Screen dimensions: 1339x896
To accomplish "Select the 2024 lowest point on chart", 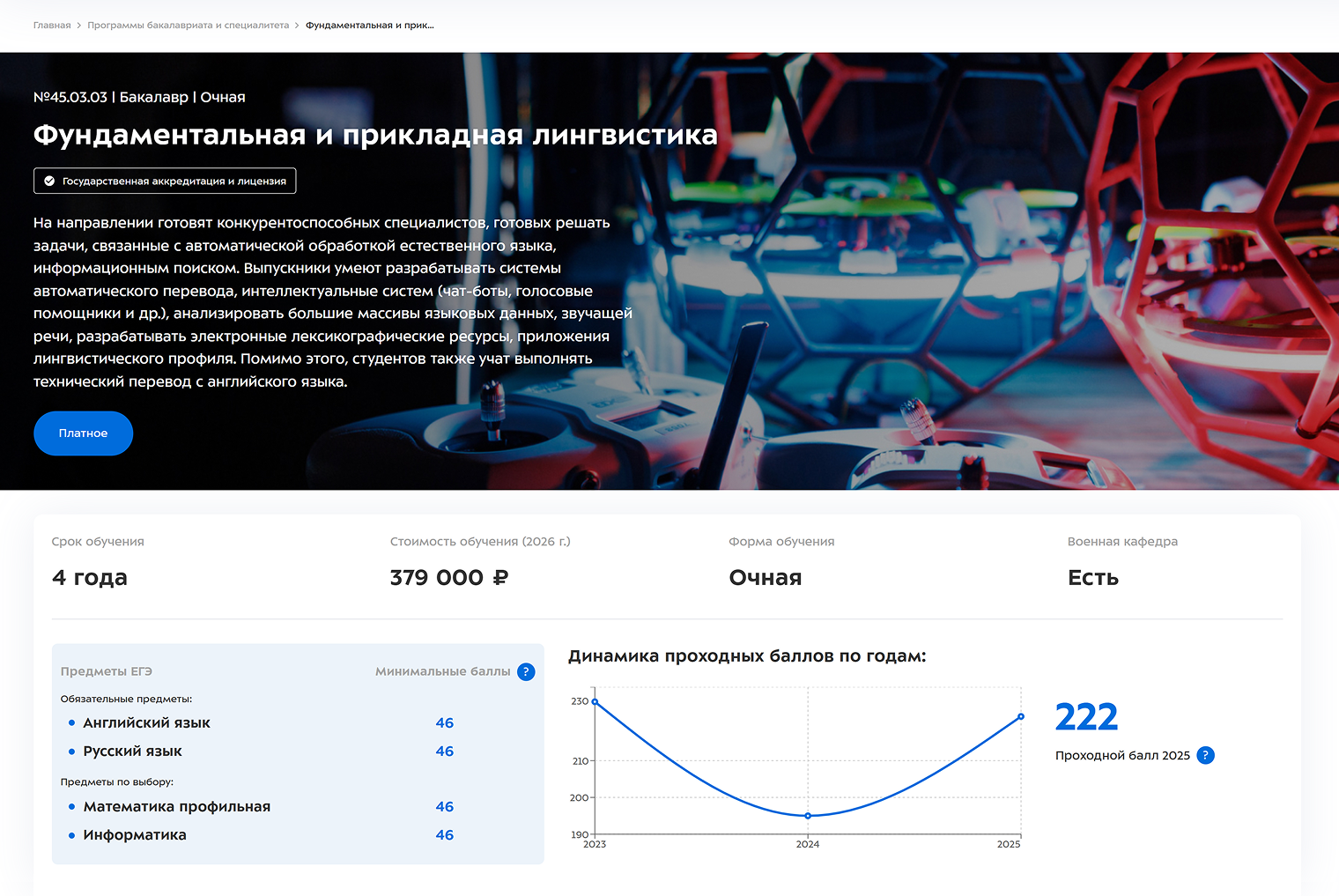I will (808, 816).
